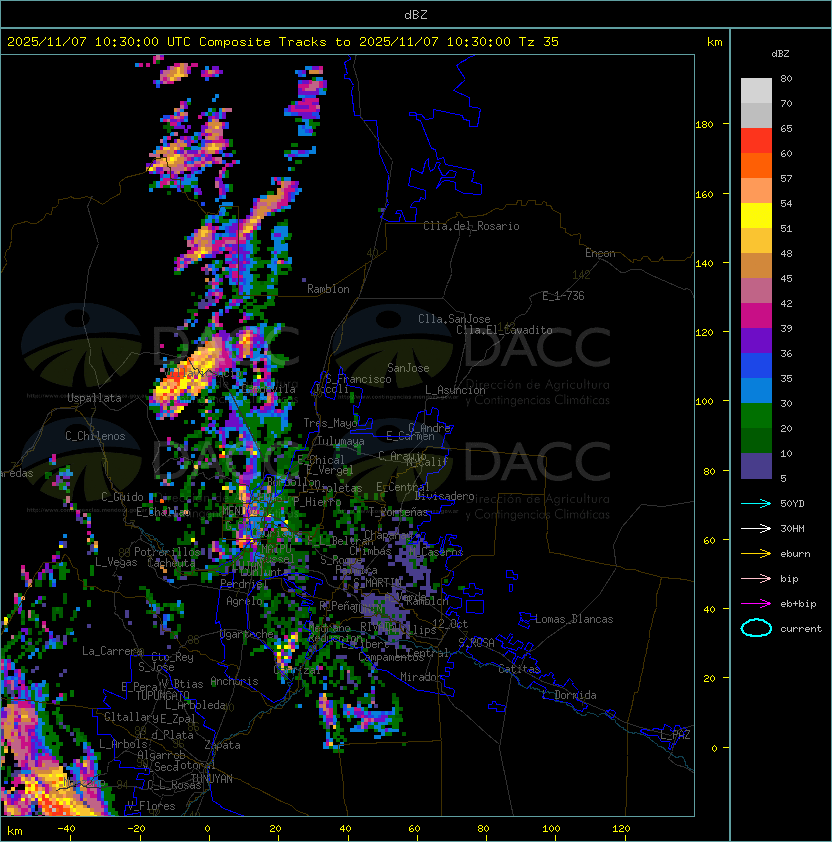The width and height of the screenshot is (832, 842).
Task: Click the '-40' tick on the horizontal axis
Action: click(x=66, y=829)
